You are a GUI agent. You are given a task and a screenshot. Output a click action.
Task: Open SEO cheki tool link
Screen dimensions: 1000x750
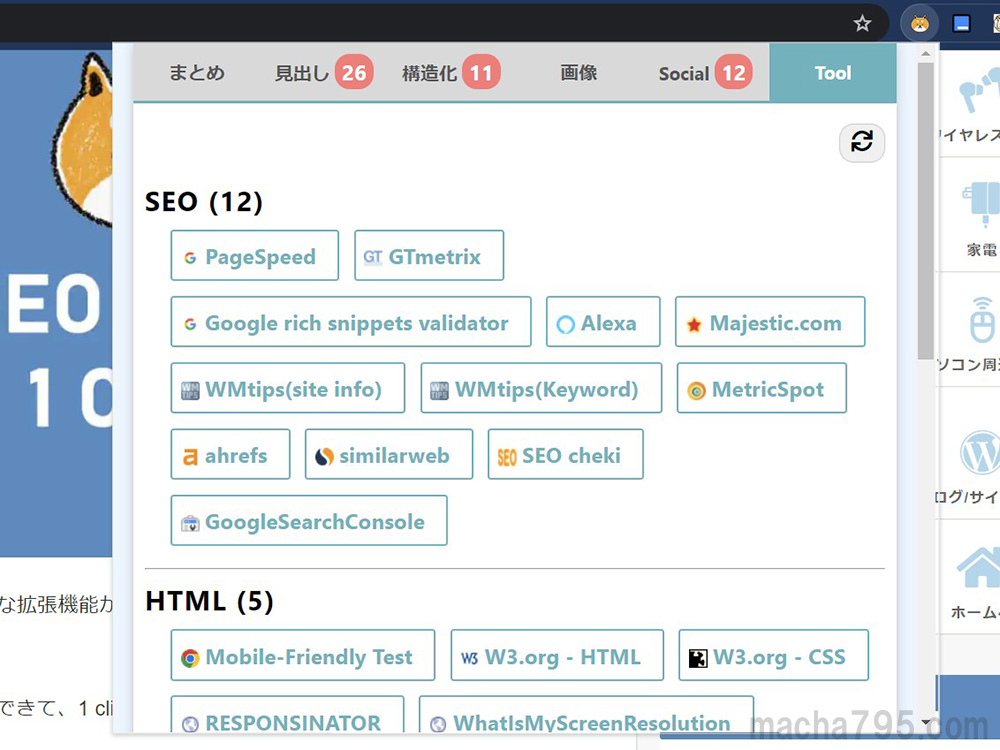(x=566, y=455)
